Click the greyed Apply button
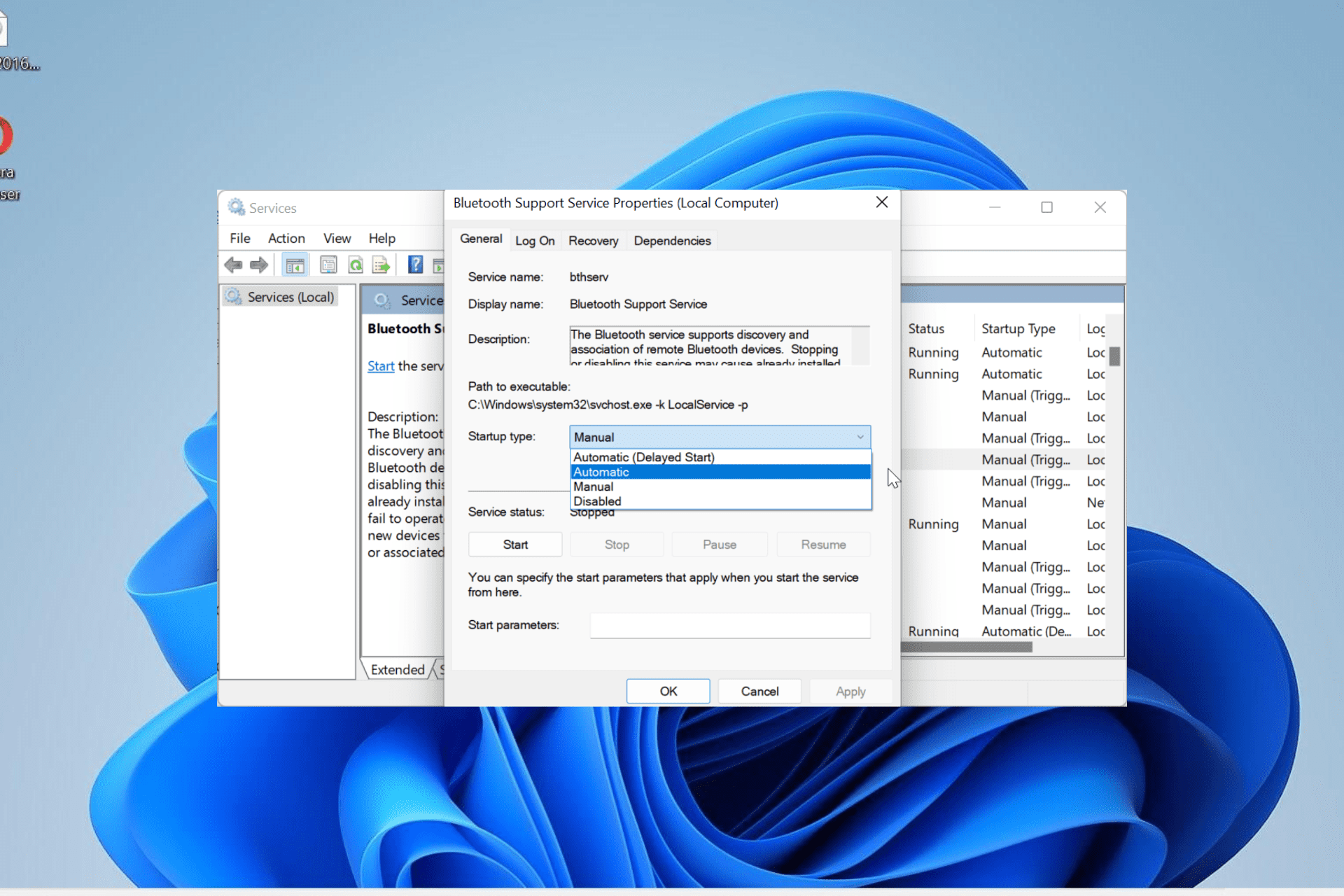This screenshot has height=896, width=1344. pos(850,692)
